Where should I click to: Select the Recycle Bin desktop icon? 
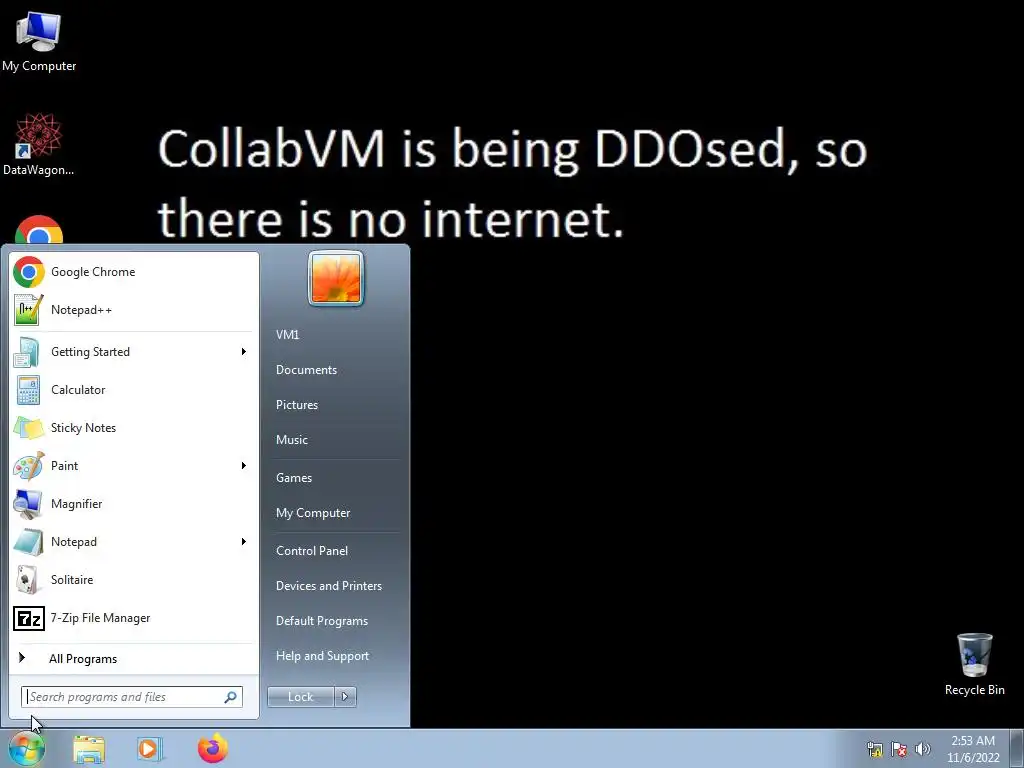[974, 665]
